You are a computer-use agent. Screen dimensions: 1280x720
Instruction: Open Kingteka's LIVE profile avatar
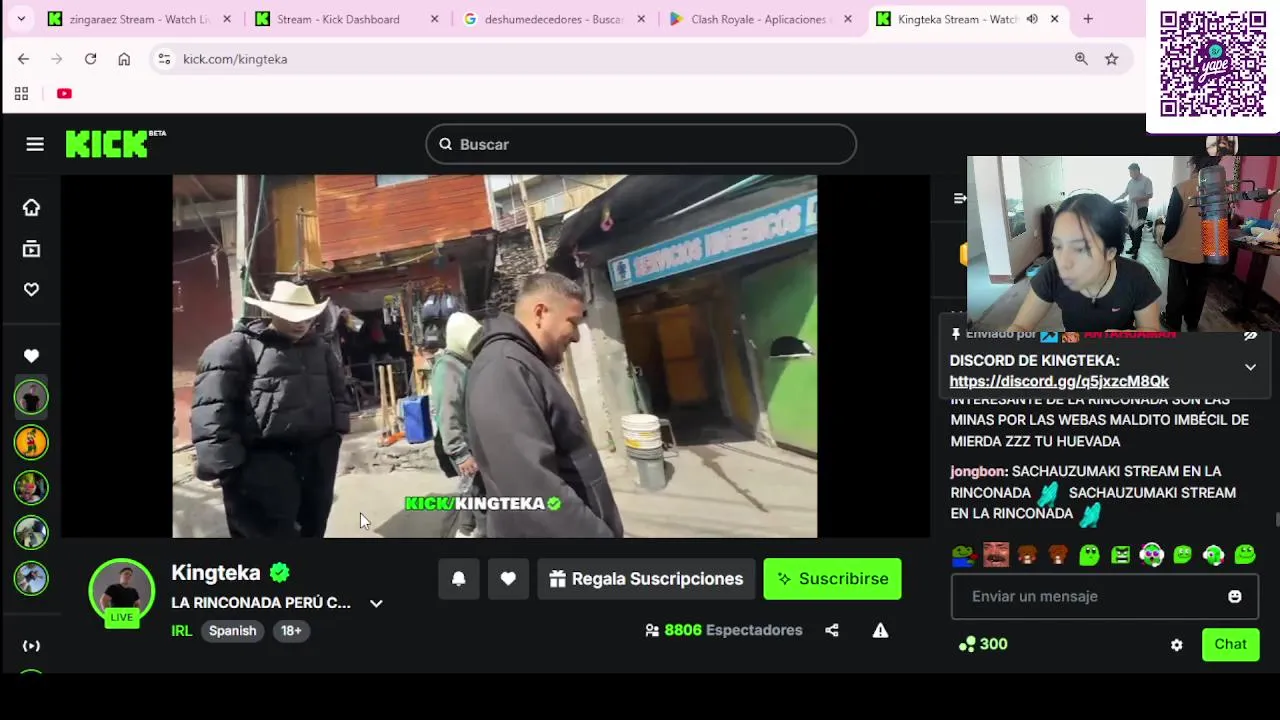click(122, 592)
